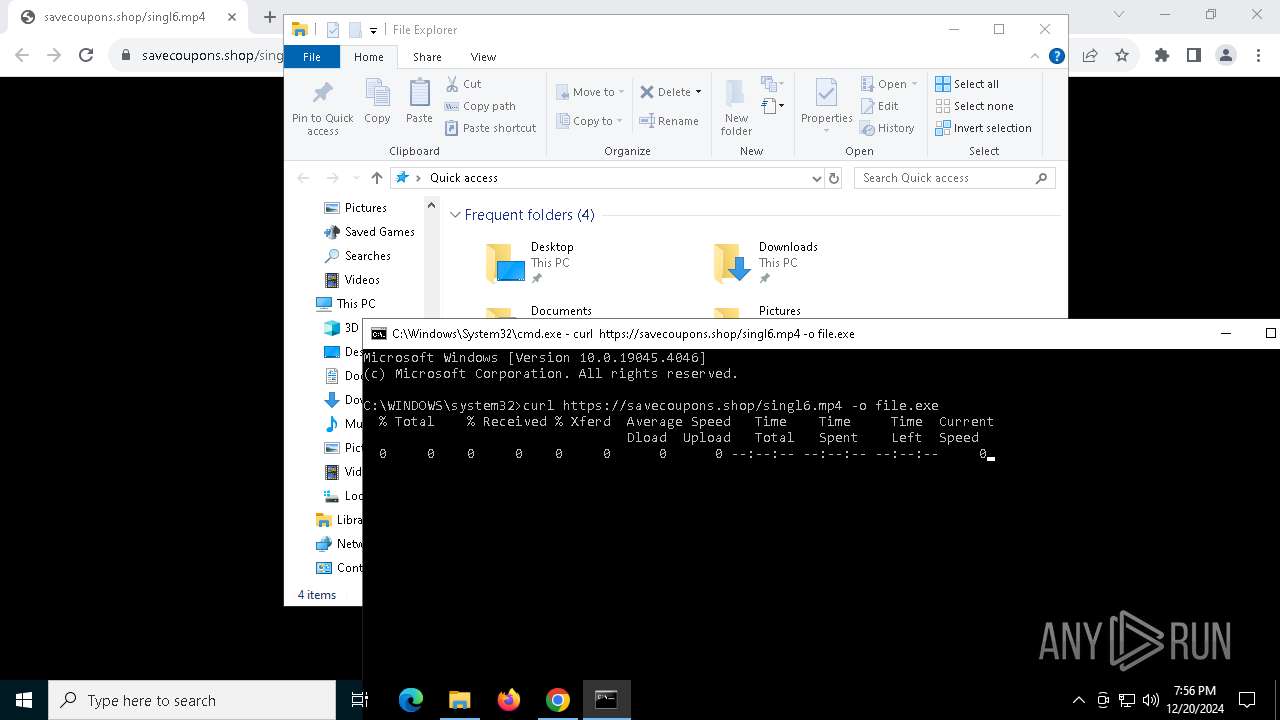Click Copy path in the ribbon
1280x720 pixels.
tap(480, 106)
